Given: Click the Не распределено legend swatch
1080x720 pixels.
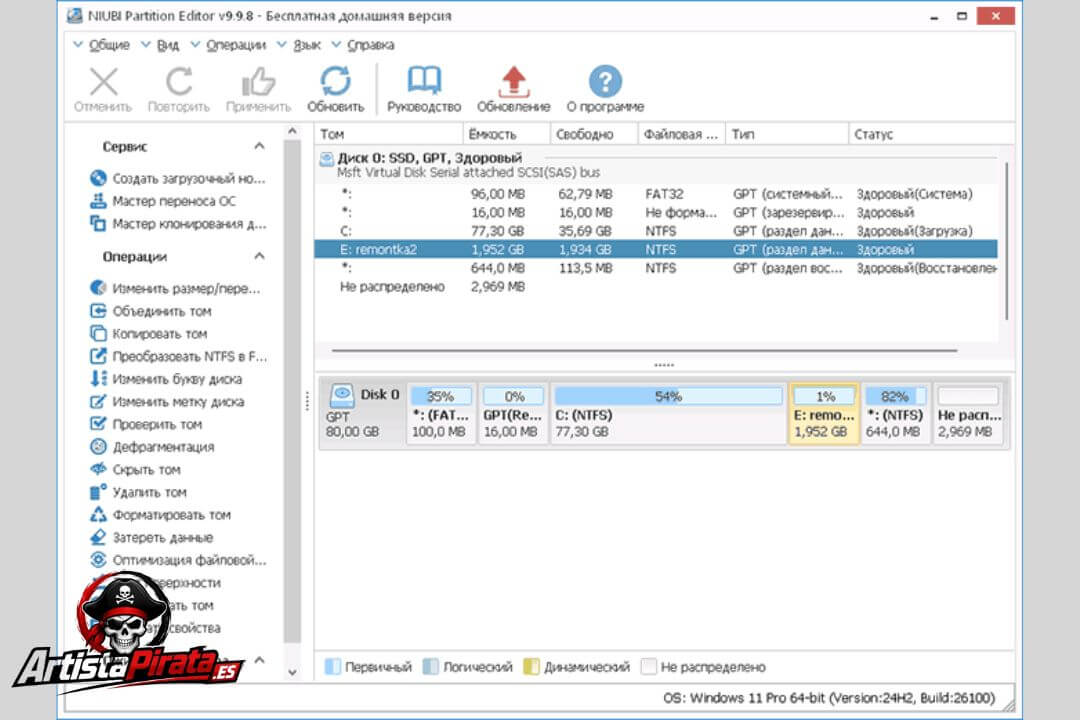Looking at the screenshot, I should [x=648, y=666].
